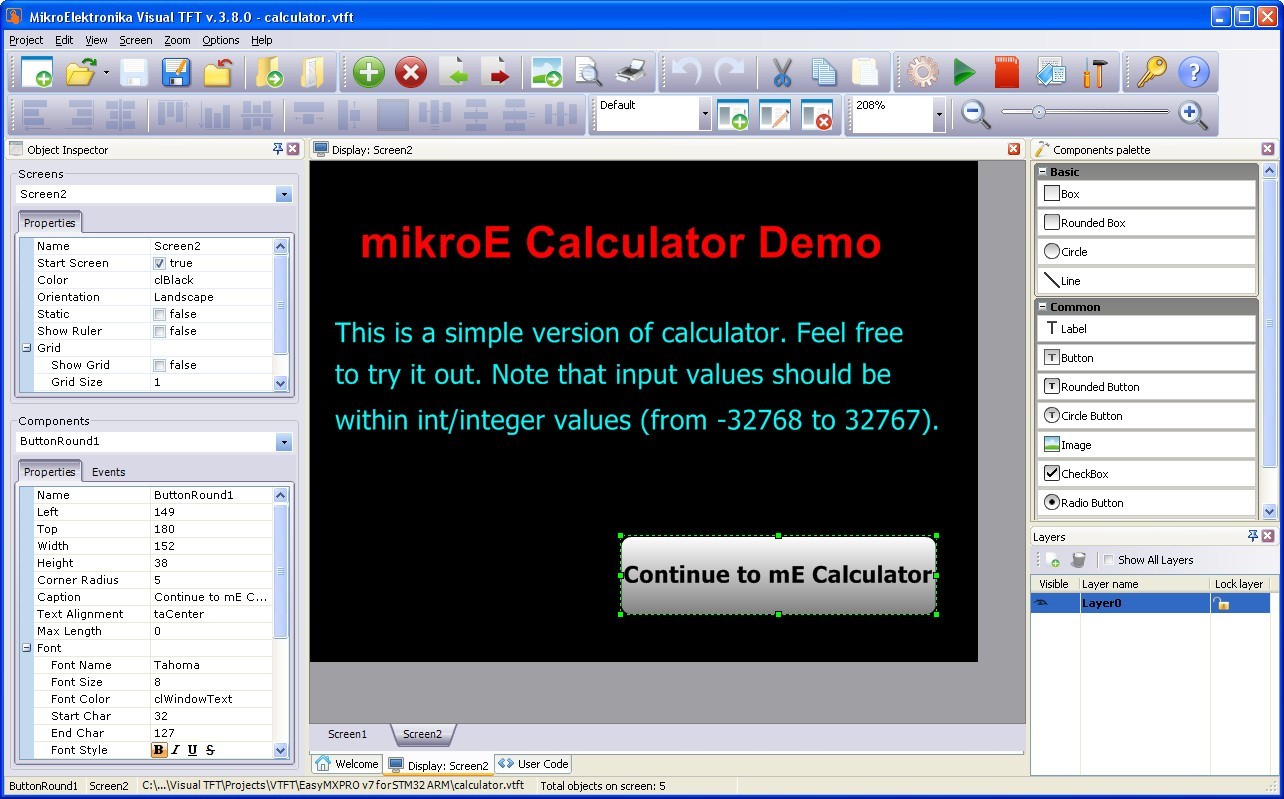Select Label component in palette

tap(1147, 329)
